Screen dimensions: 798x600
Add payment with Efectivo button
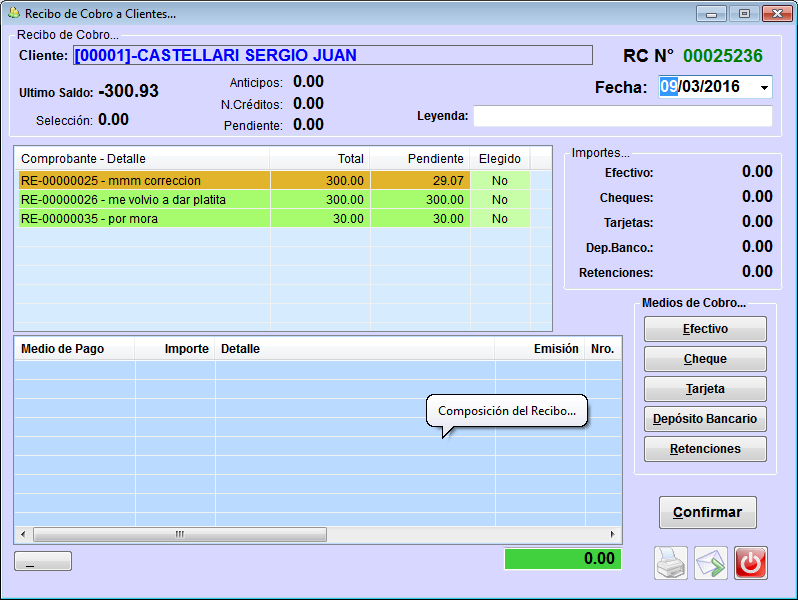click(705, 329)
